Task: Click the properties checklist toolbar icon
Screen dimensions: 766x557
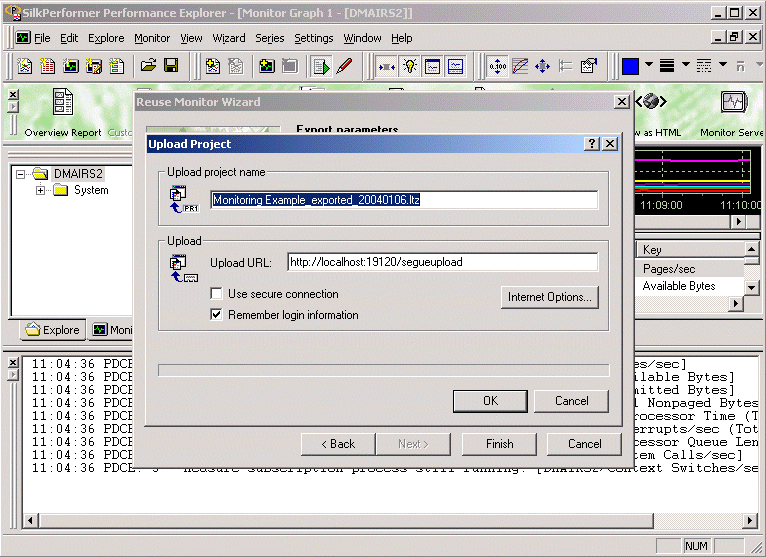Action: 588,66
